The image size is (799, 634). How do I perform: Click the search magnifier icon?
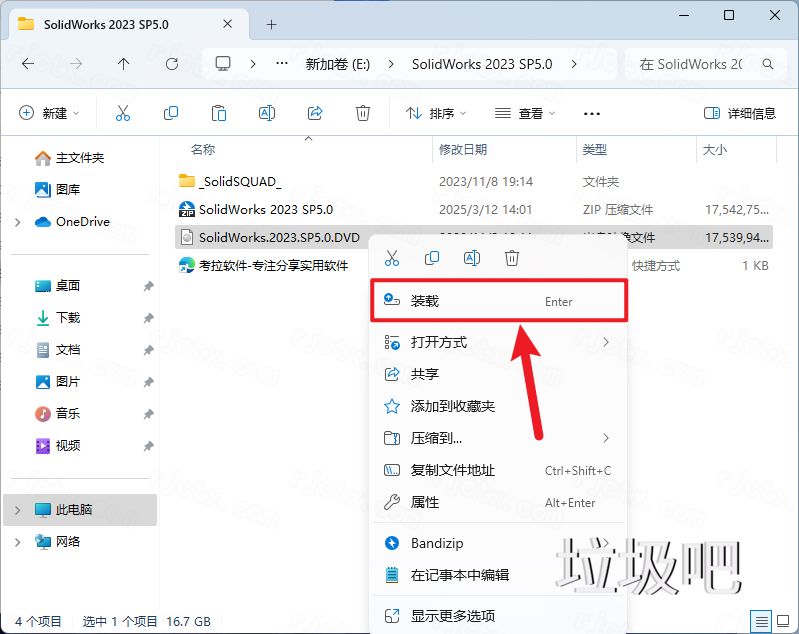(x=767, y=64)
